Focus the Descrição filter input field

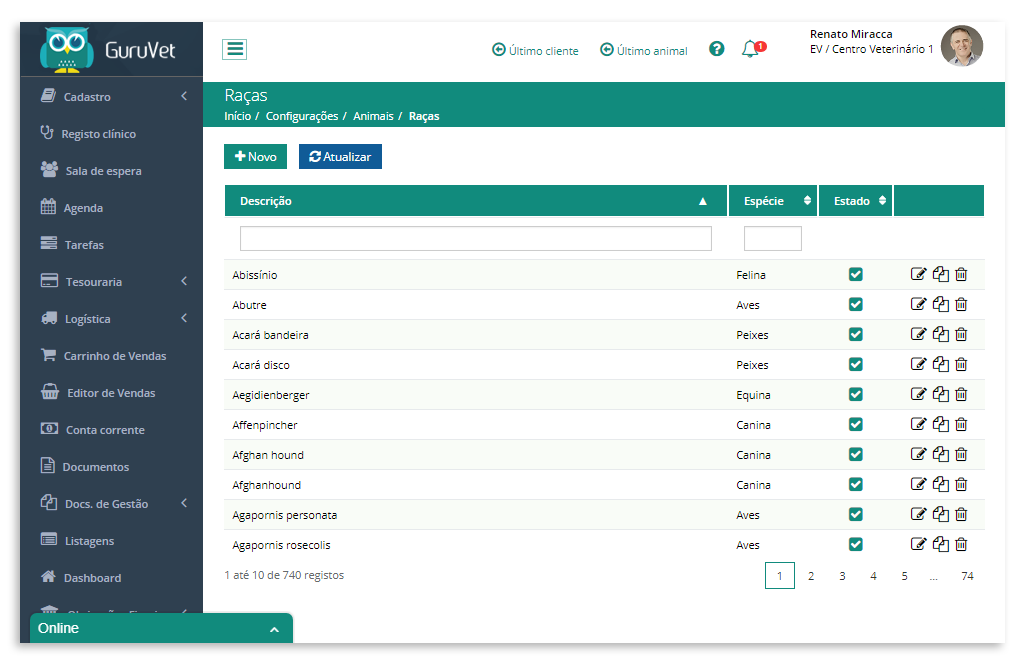pos(476,239)
